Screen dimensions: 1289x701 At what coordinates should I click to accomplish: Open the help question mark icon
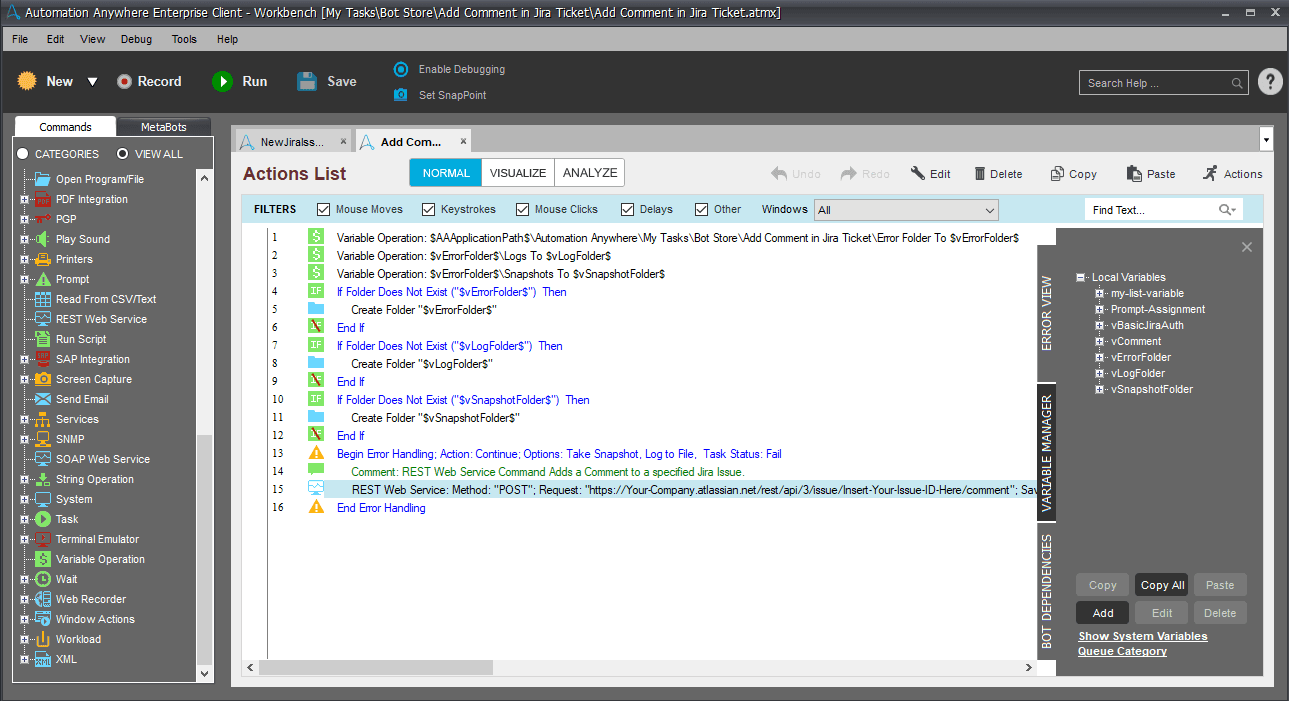tap(1270, 82)
